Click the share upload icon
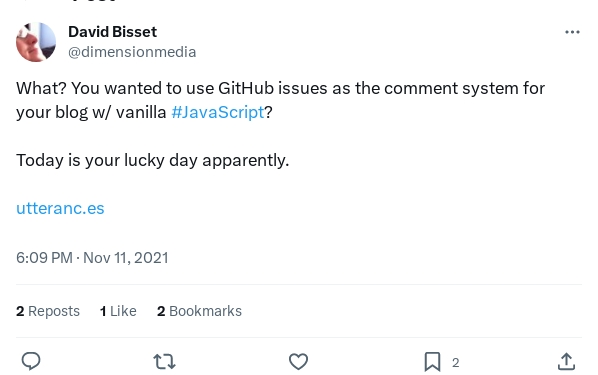Image resolution: width=598 pixels, height=375 pixels. [x=566, y=361]
